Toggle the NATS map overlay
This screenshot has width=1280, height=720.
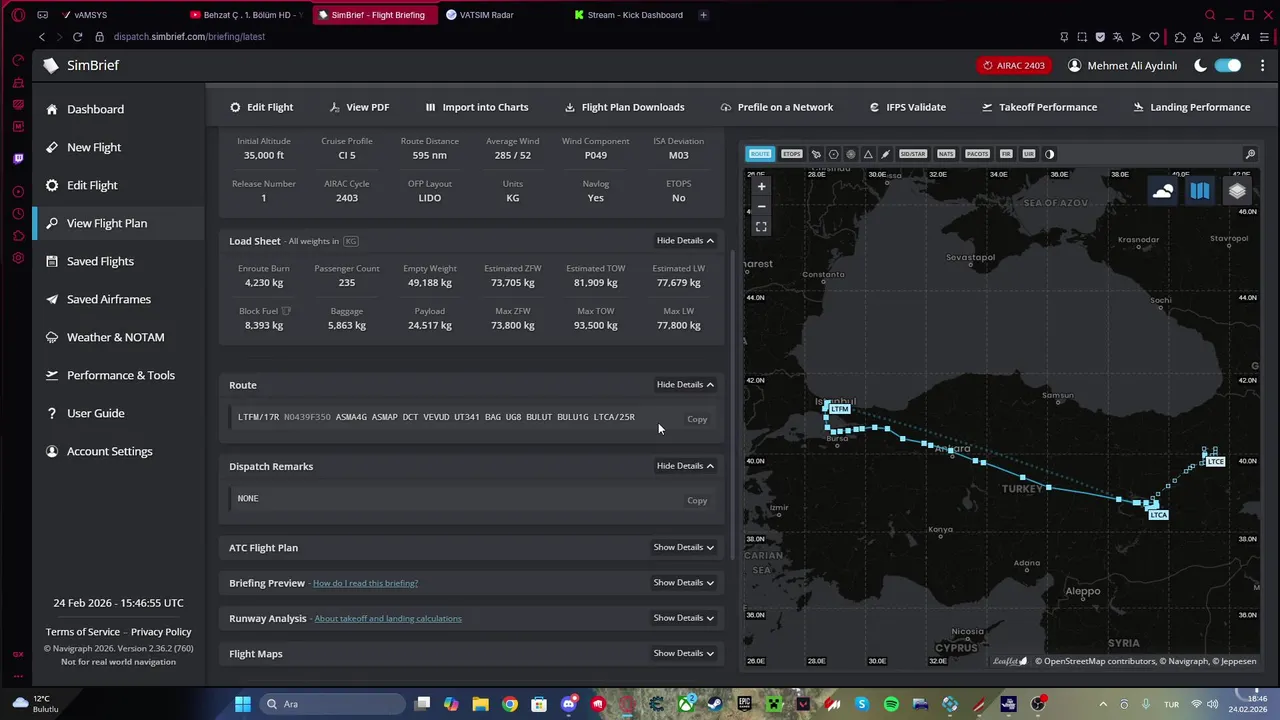point(946,154)
